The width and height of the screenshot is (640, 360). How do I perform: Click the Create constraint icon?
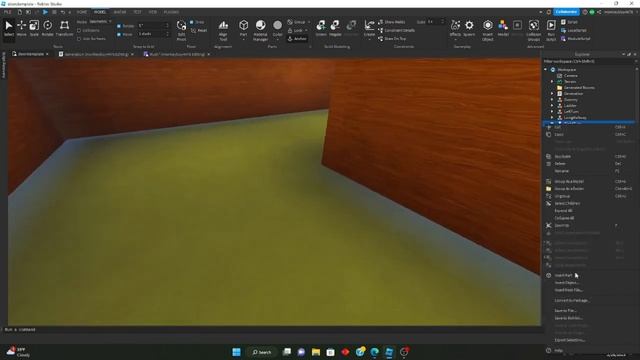369,29
